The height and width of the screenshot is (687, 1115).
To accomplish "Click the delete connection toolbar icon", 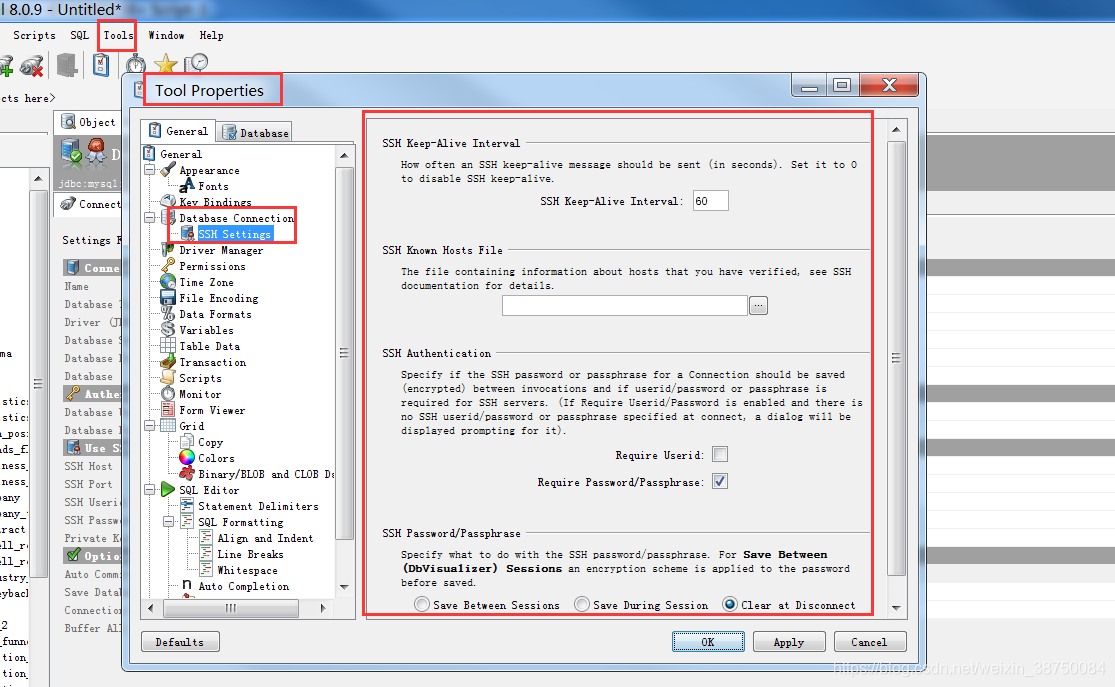I will tap(32, 64).
